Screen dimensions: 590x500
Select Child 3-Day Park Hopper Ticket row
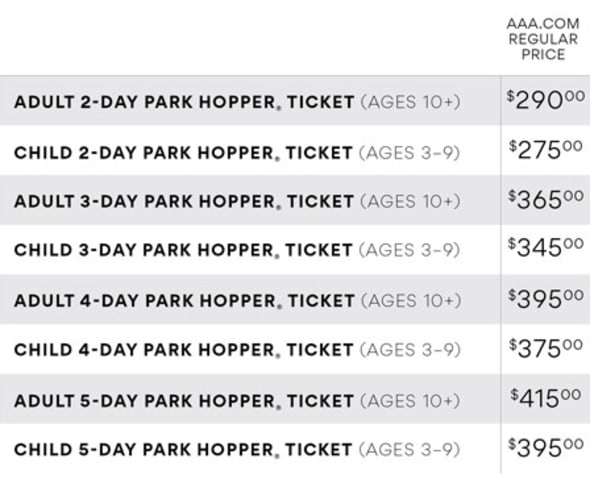(x=295, y=249)
